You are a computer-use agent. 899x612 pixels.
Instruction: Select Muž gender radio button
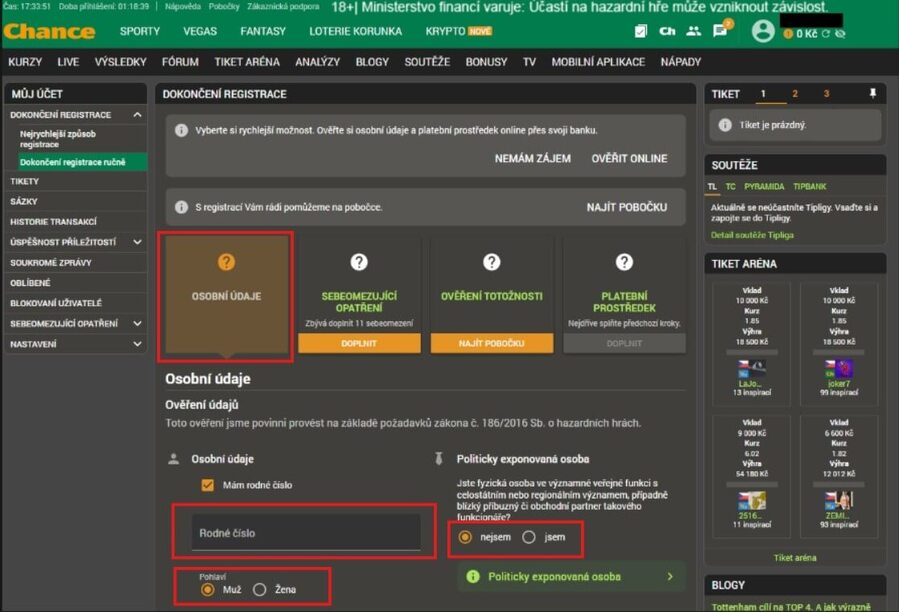pos(208,590)
